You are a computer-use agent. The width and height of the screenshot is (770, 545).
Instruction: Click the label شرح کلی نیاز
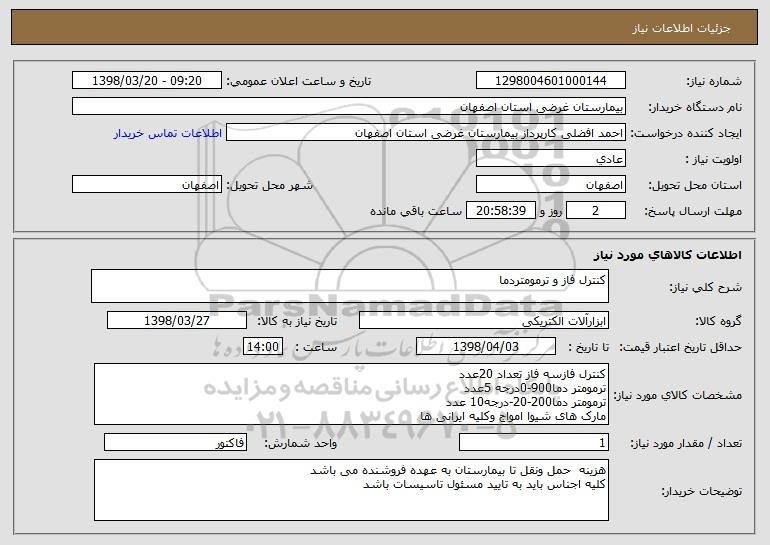(x=706, y=287)
